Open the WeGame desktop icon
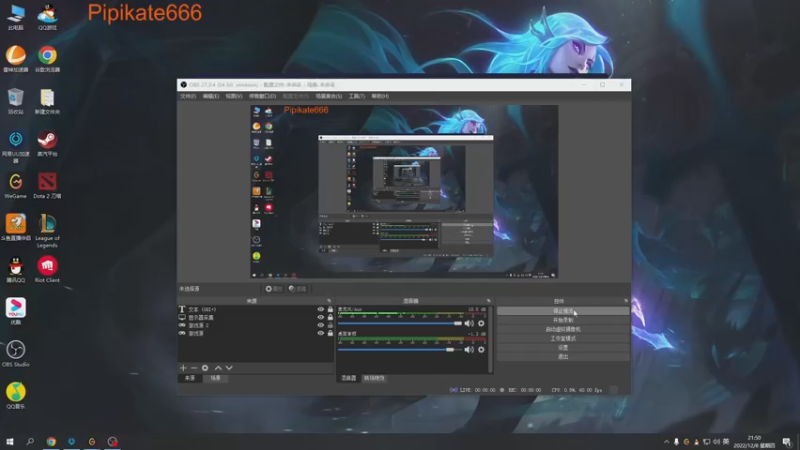 tap(16, 186)
